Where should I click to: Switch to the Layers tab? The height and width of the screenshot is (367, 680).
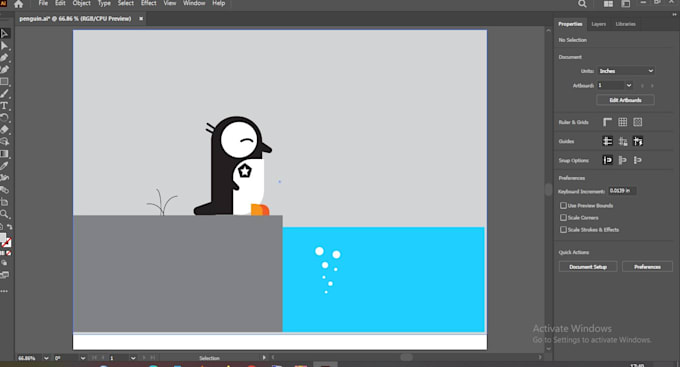coord(598,24)
